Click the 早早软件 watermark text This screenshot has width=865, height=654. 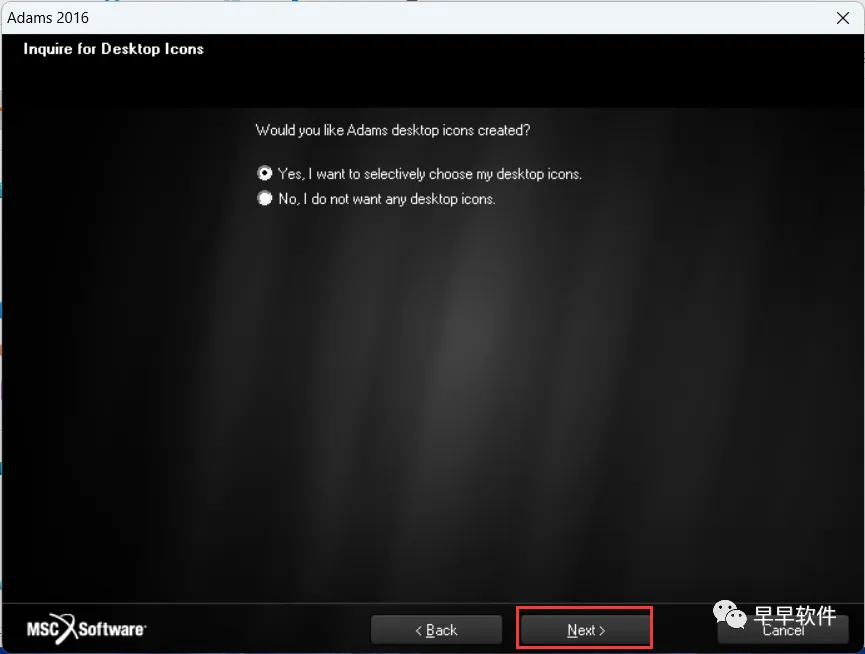tap(795, 615)
